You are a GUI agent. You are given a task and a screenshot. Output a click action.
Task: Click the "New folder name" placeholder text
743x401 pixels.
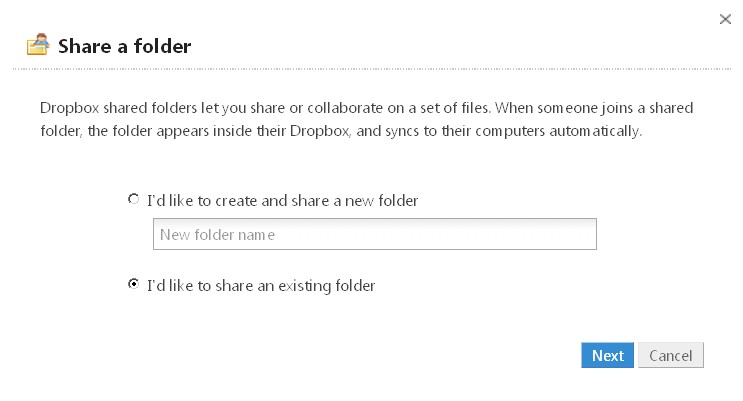point(217,235)
